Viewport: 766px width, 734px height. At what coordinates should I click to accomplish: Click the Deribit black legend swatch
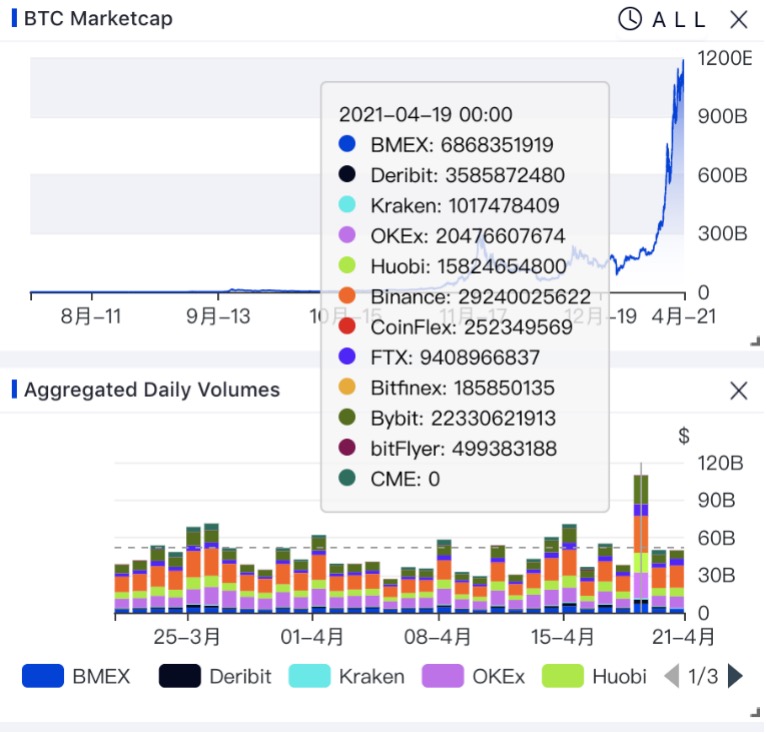[x=180, y=676]
